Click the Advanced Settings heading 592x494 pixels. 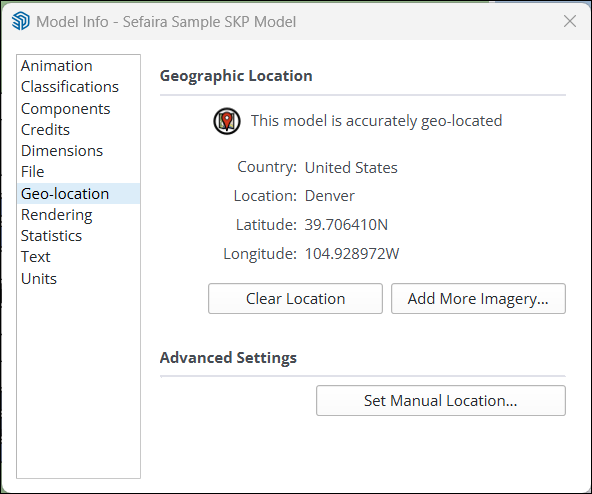click(228, 358)
